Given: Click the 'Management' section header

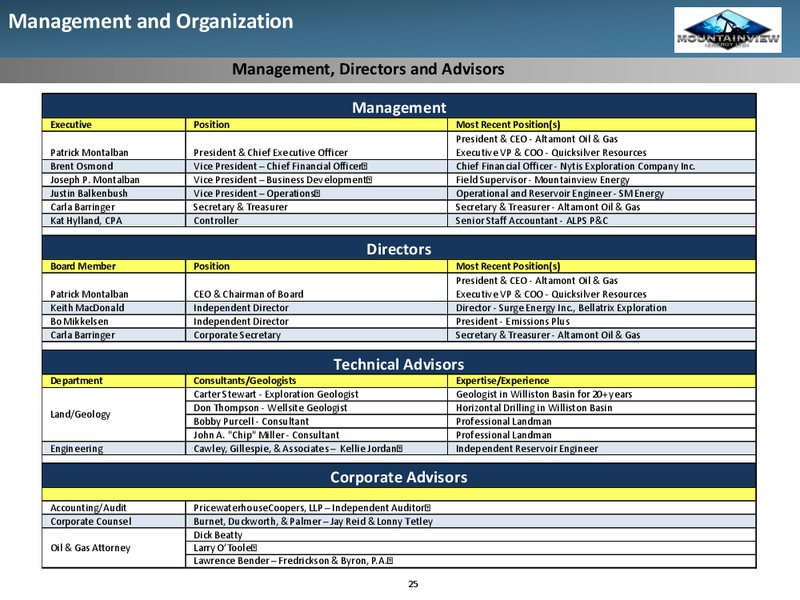Looking at the screenshot, I should [399, 108].
